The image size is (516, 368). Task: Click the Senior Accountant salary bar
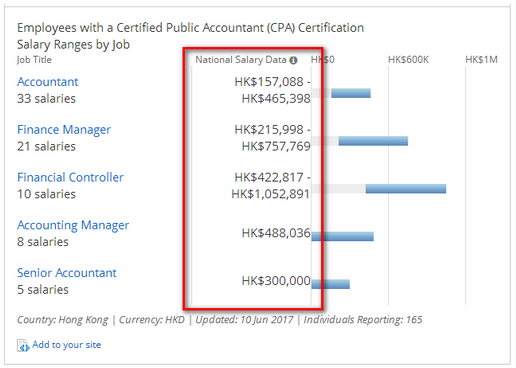[330, 284]
